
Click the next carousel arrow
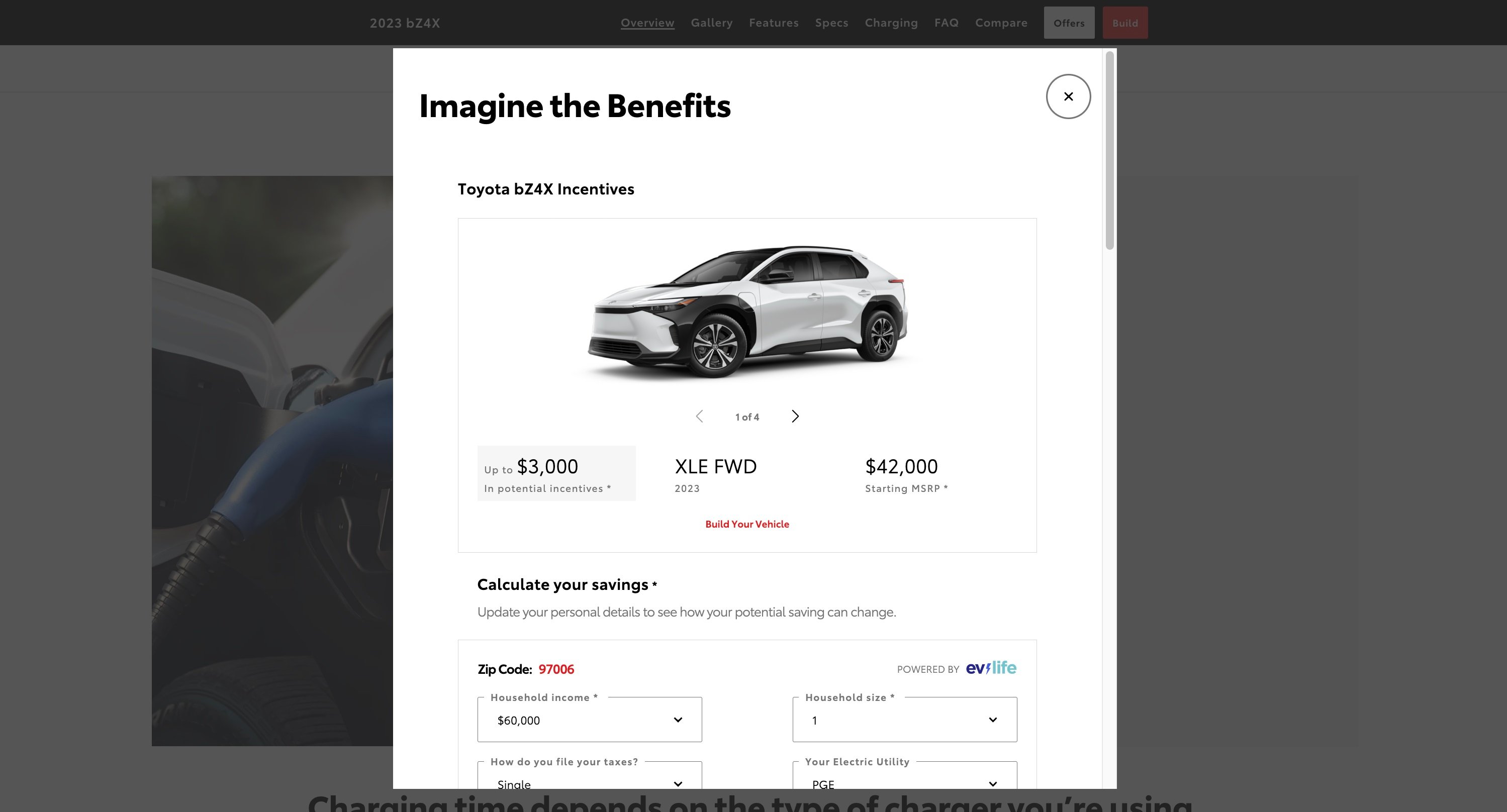pyautogui.click(x=795, y=416)
